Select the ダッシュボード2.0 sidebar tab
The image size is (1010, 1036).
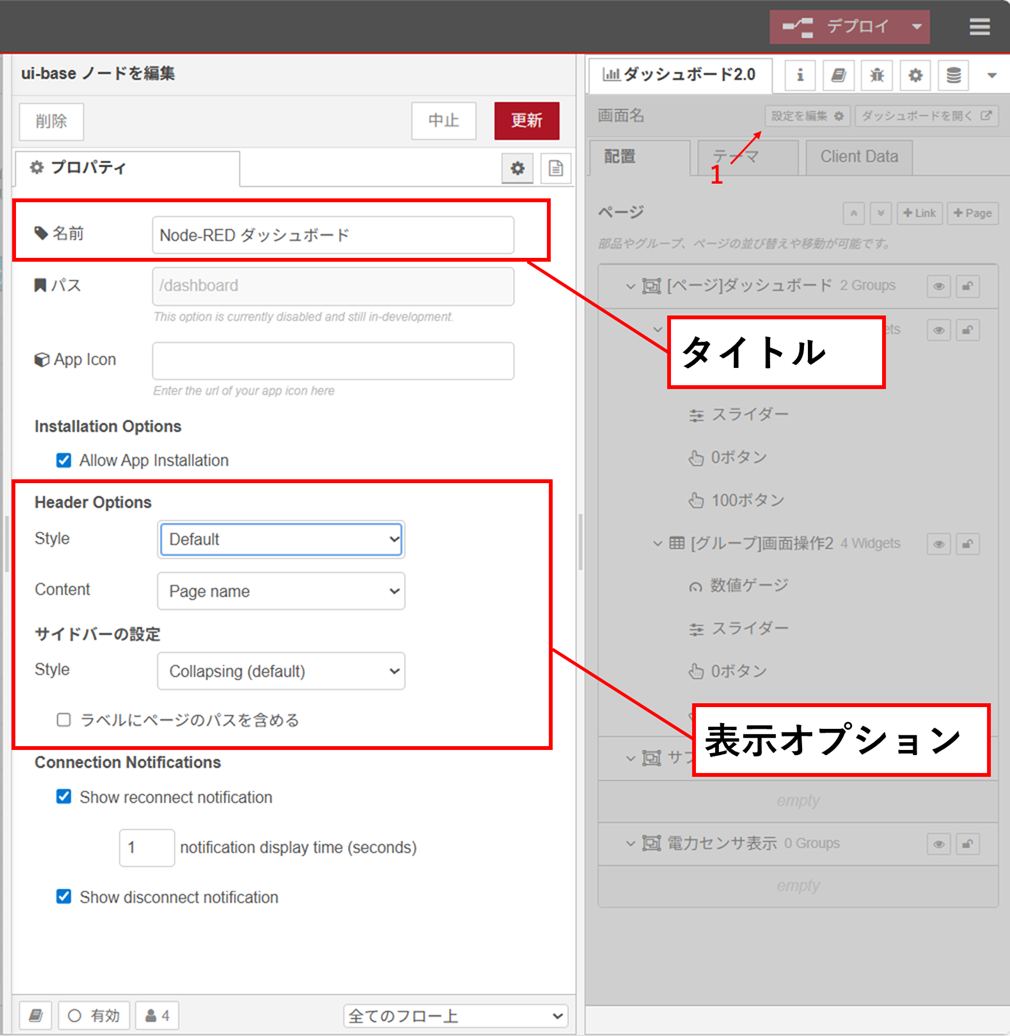pos(680,75)
